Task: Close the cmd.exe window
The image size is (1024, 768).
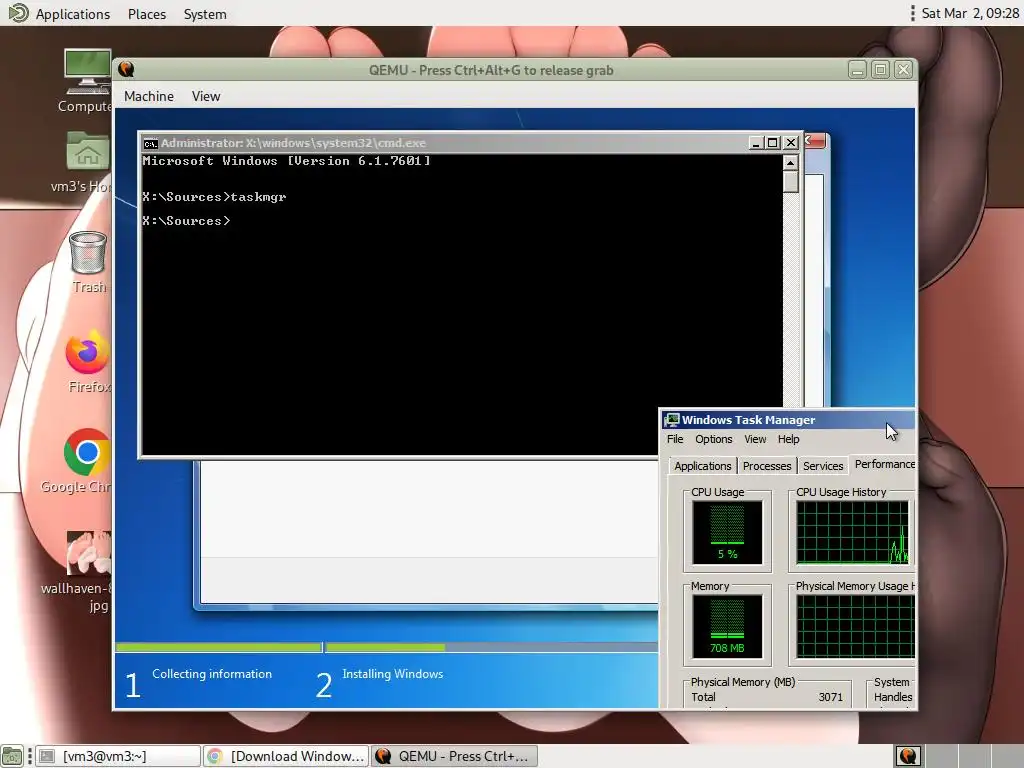Action: 790,142
